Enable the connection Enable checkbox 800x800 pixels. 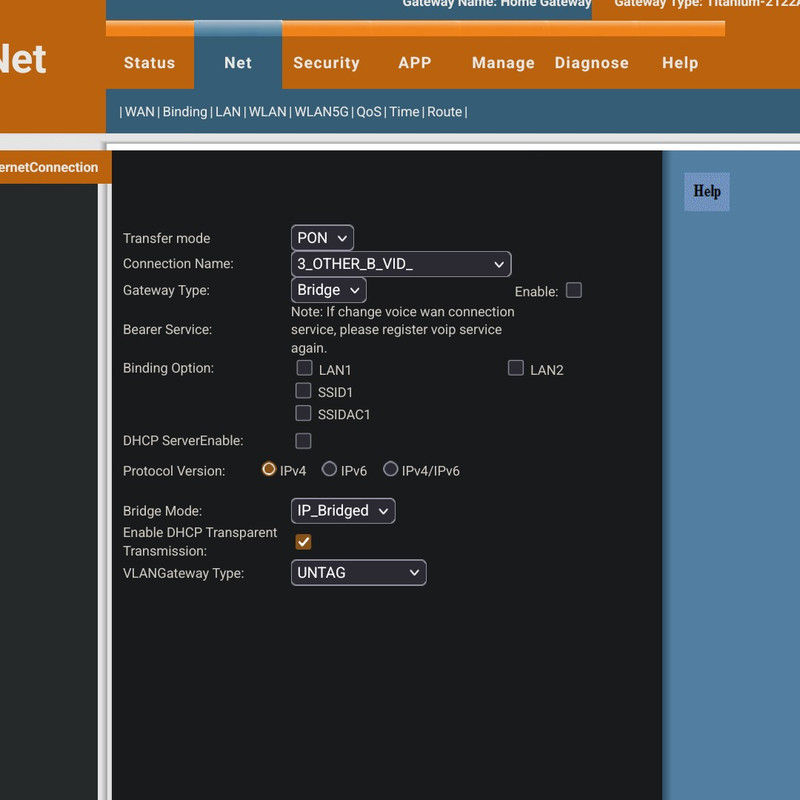coord(574,289)
